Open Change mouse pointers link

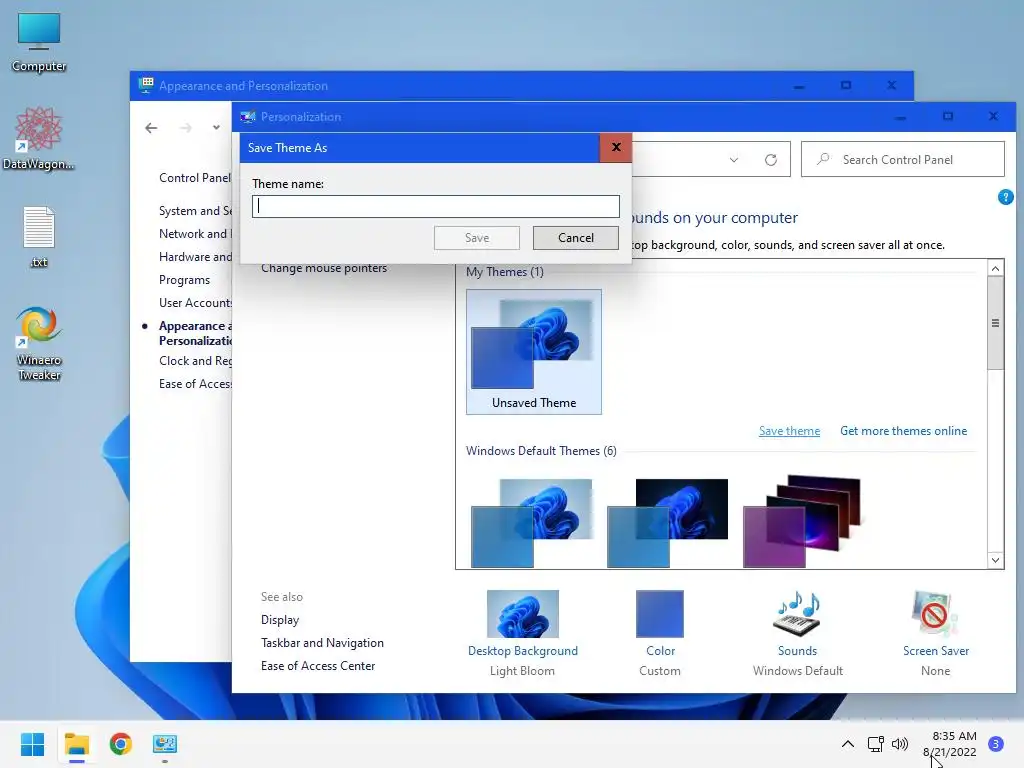(x=324, y=268)
